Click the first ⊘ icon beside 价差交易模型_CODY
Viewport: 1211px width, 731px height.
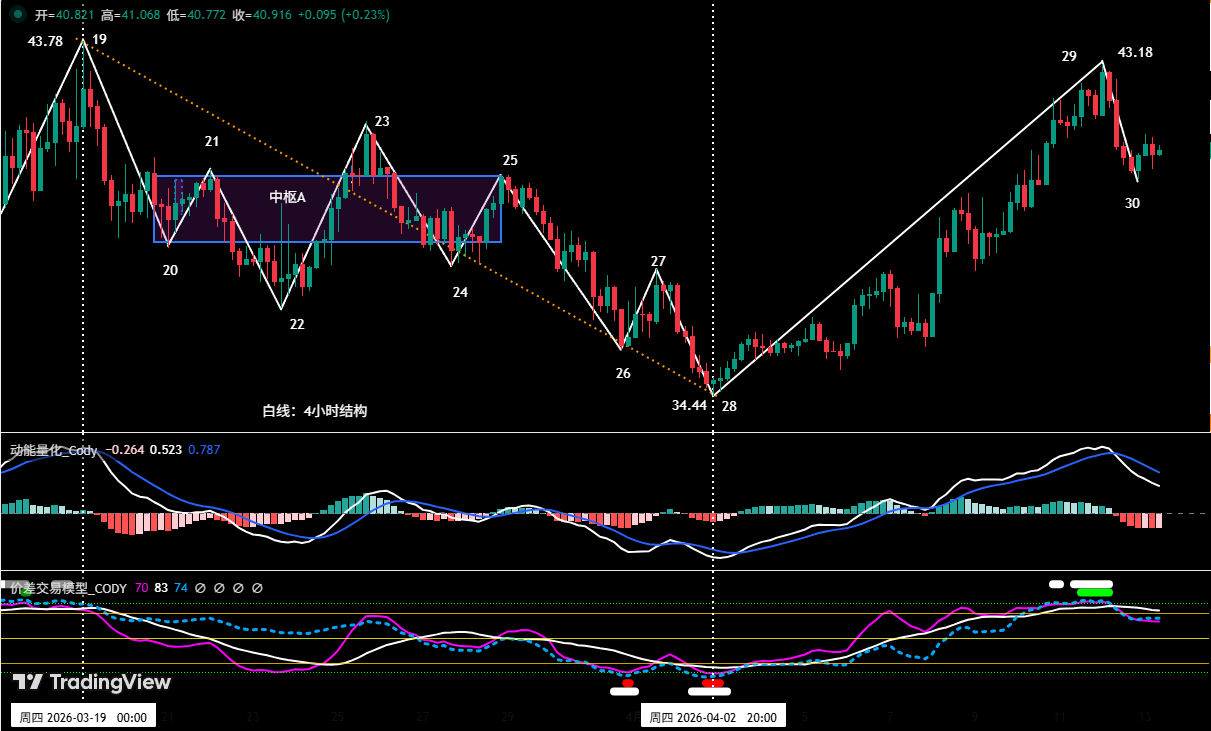click(199, 588)
